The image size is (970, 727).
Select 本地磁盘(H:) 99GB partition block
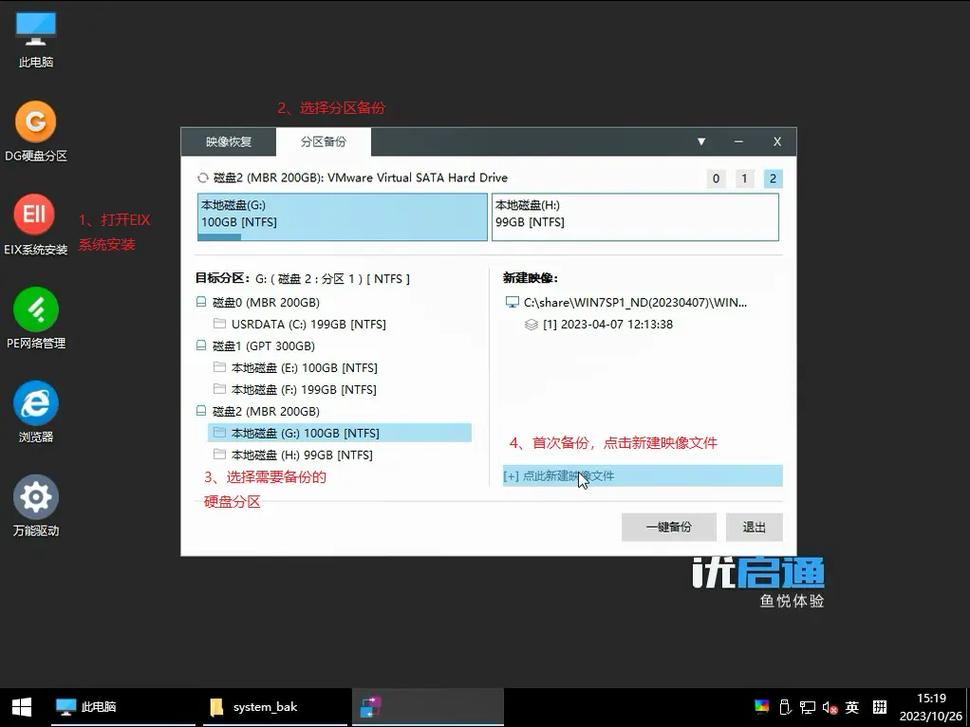(635, 217)
